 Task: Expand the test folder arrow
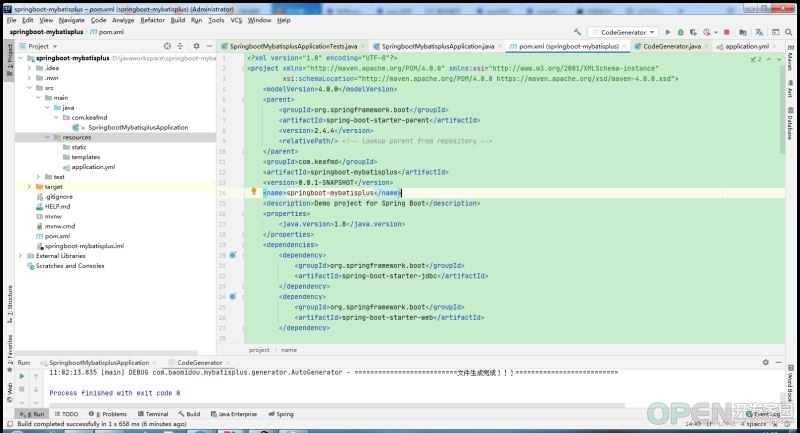point(38,177)
